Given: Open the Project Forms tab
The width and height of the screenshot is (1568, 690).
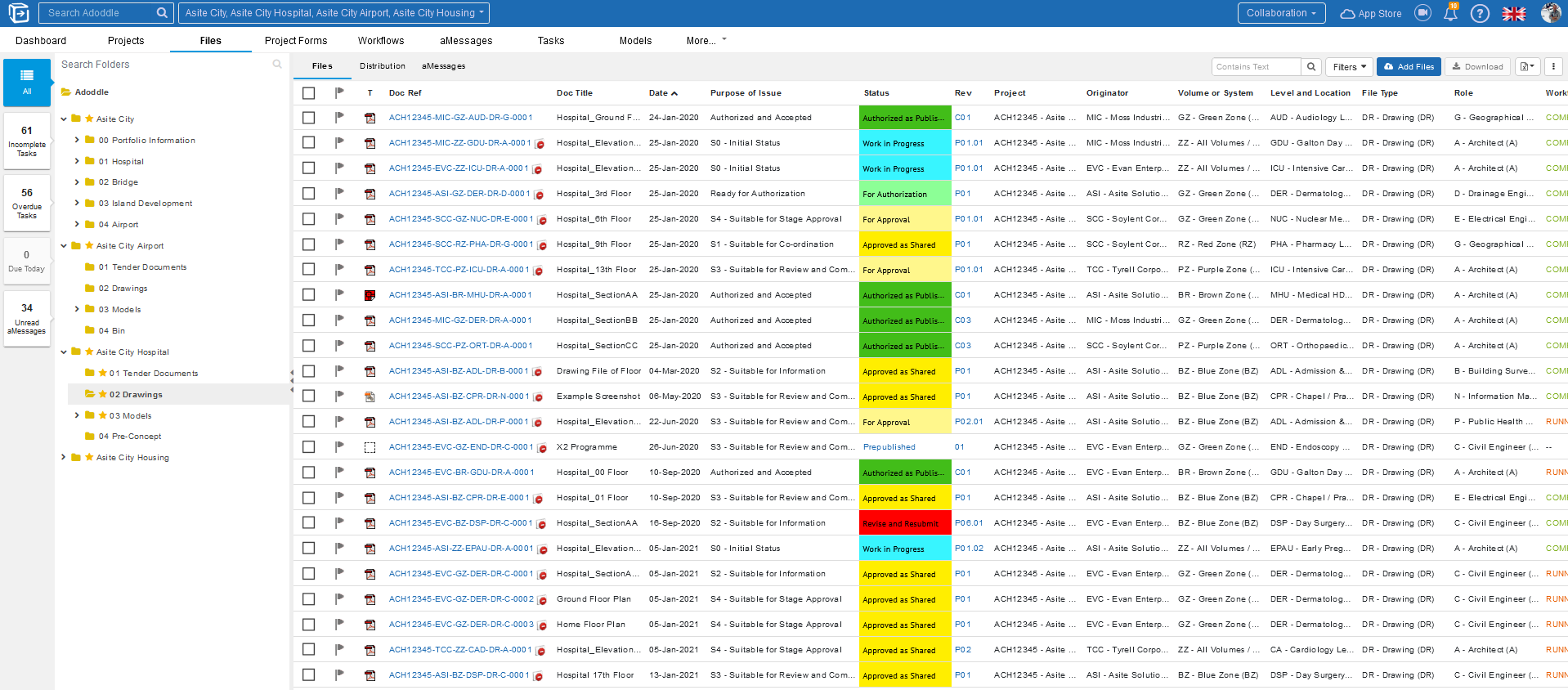Looking at the screenshot, I should [296, 40].
